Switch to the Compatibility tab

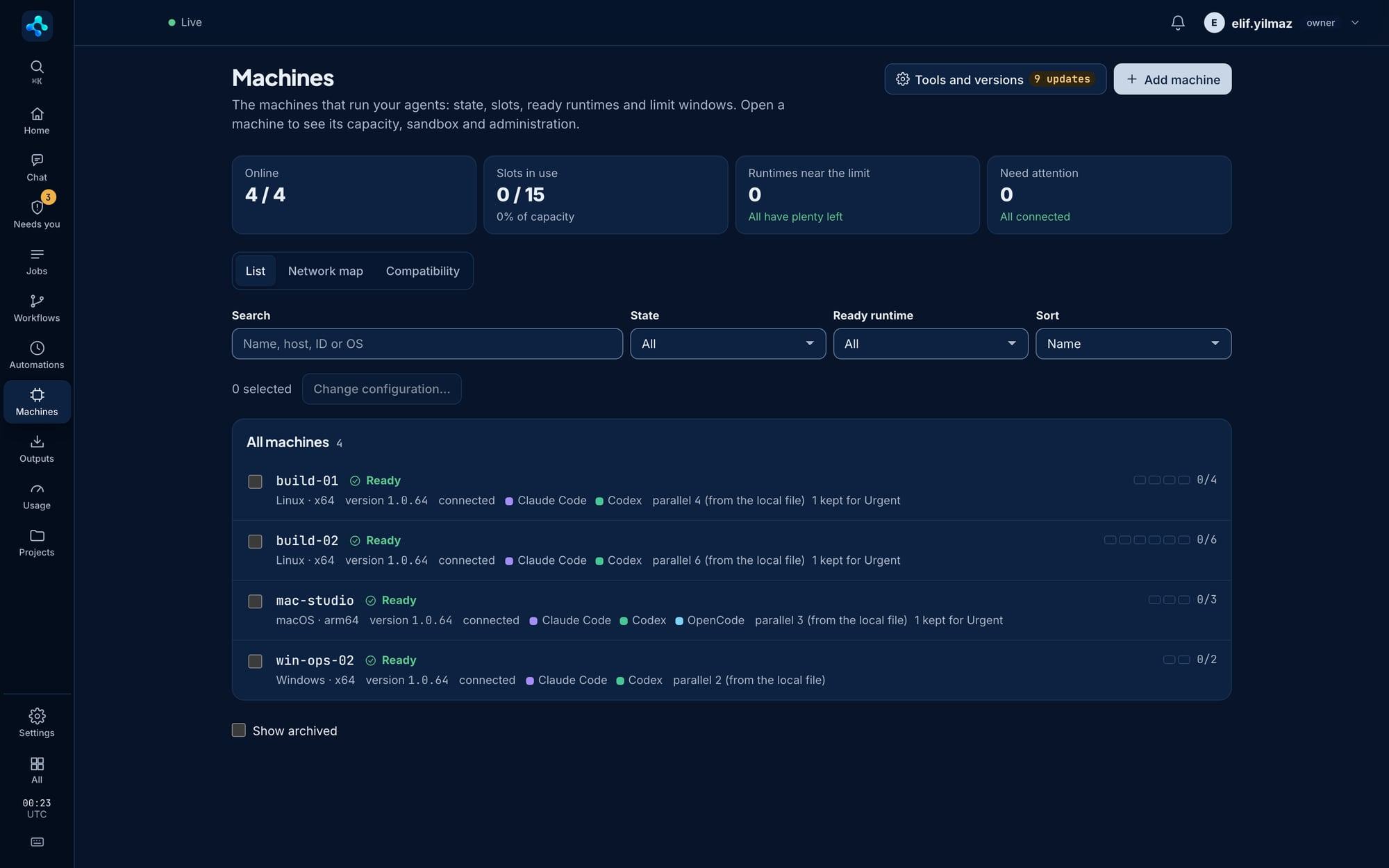tap(423, 271)
